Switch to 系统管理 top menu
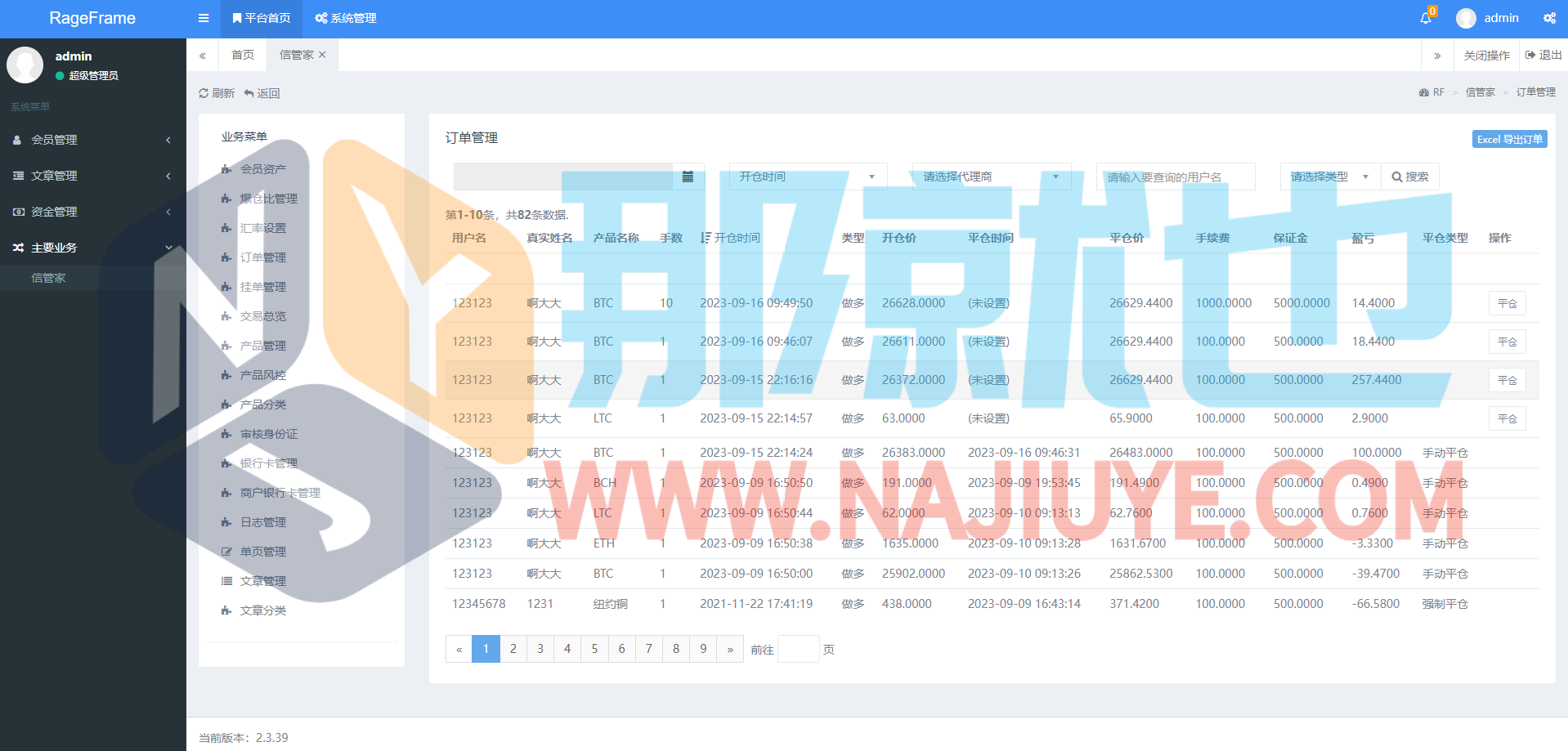 coord(346,18)
